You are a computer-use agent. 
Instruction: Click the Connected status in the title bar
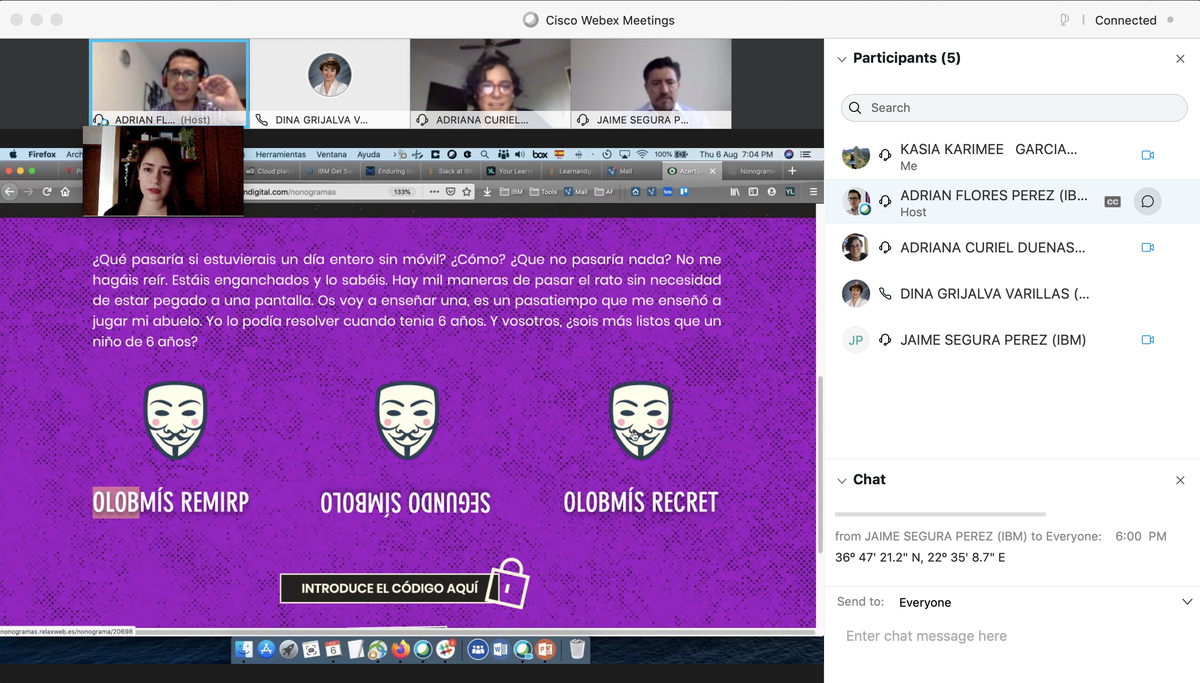[1125, 20]
